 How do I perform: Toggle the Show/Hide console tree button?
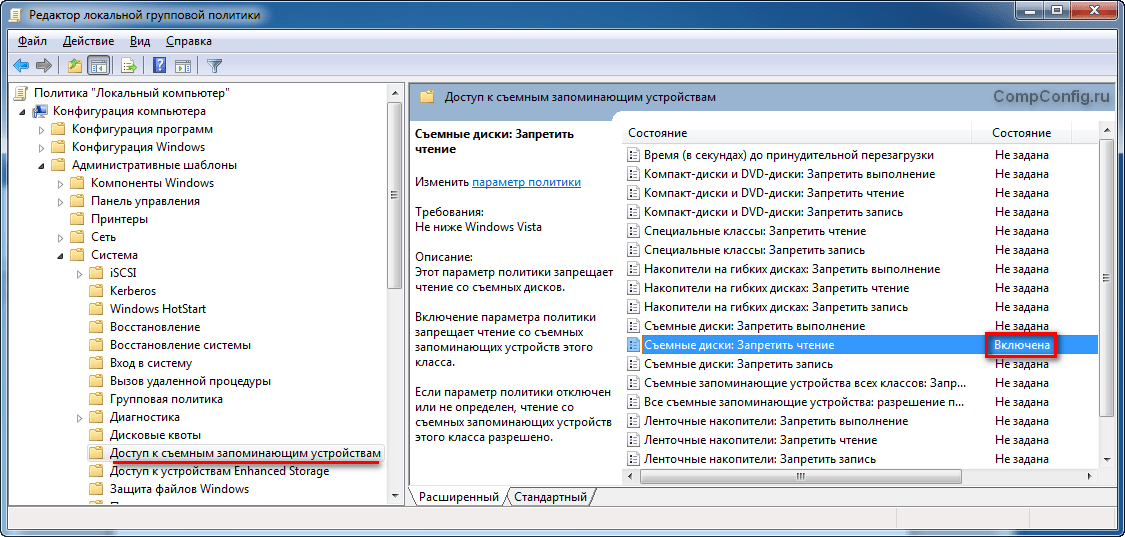point(98,66)
